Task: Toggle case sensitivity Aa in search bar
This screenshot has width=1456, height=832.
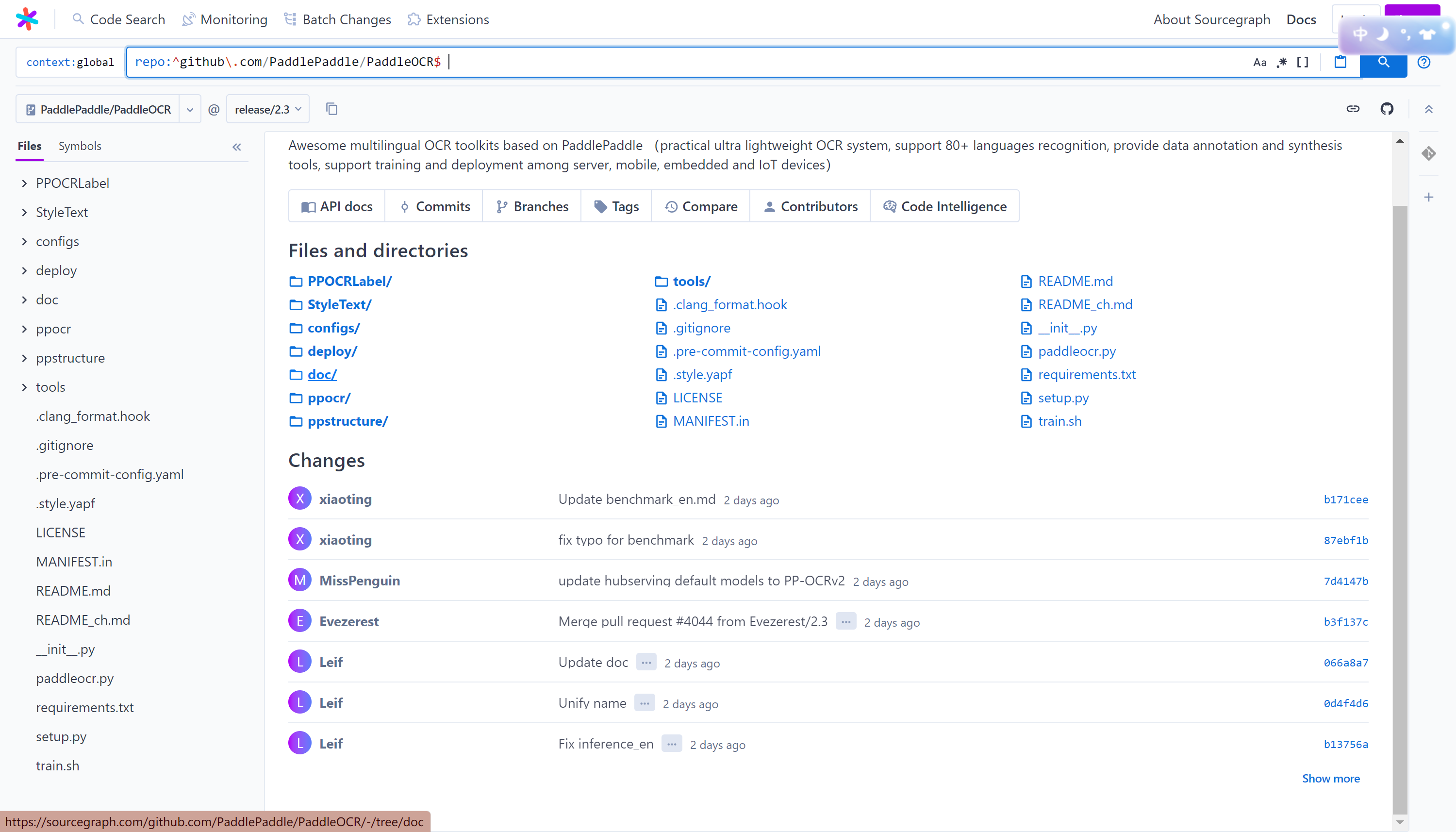Action: pyautogui.click(x=1259, y=62)
